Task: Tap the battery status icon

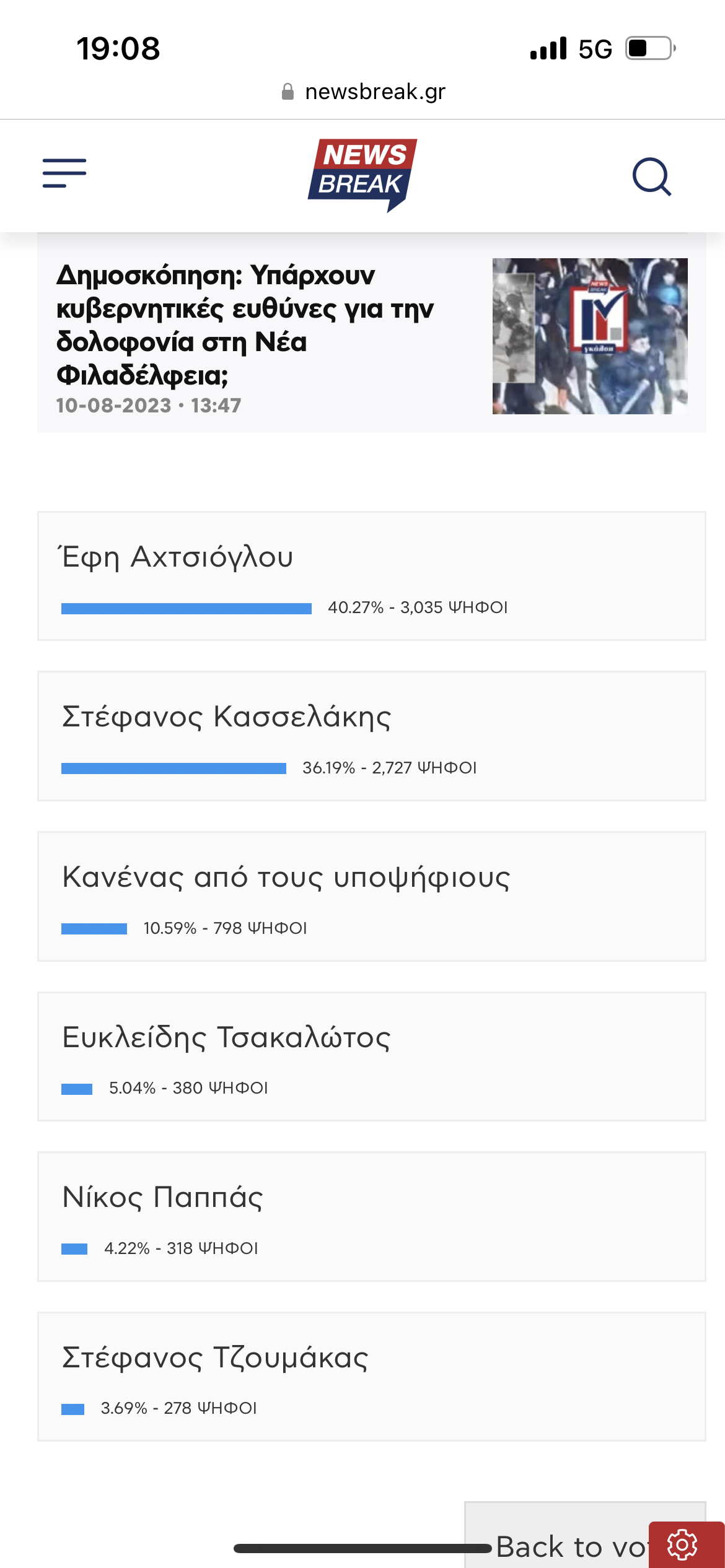Action: coord(649,48)
